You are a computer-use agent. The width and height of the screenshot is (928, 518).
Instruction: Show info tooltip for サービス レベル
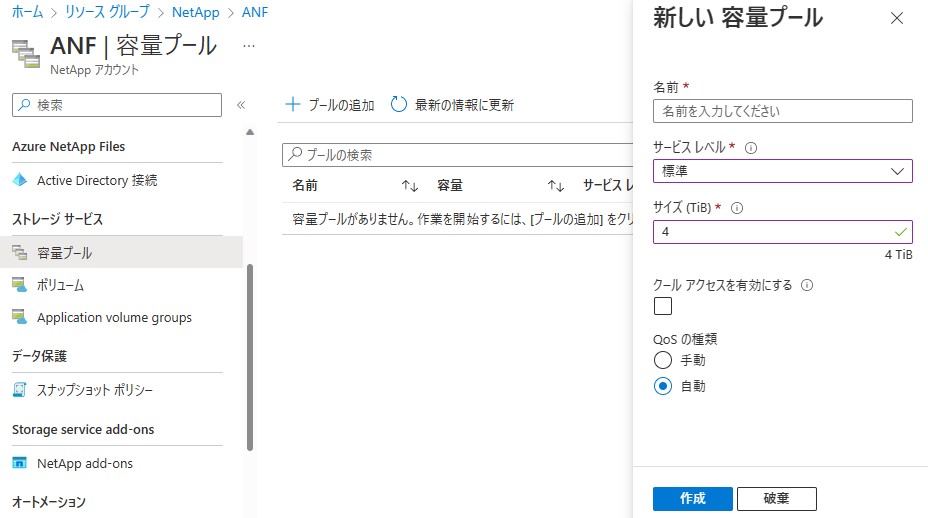[750, 148]
